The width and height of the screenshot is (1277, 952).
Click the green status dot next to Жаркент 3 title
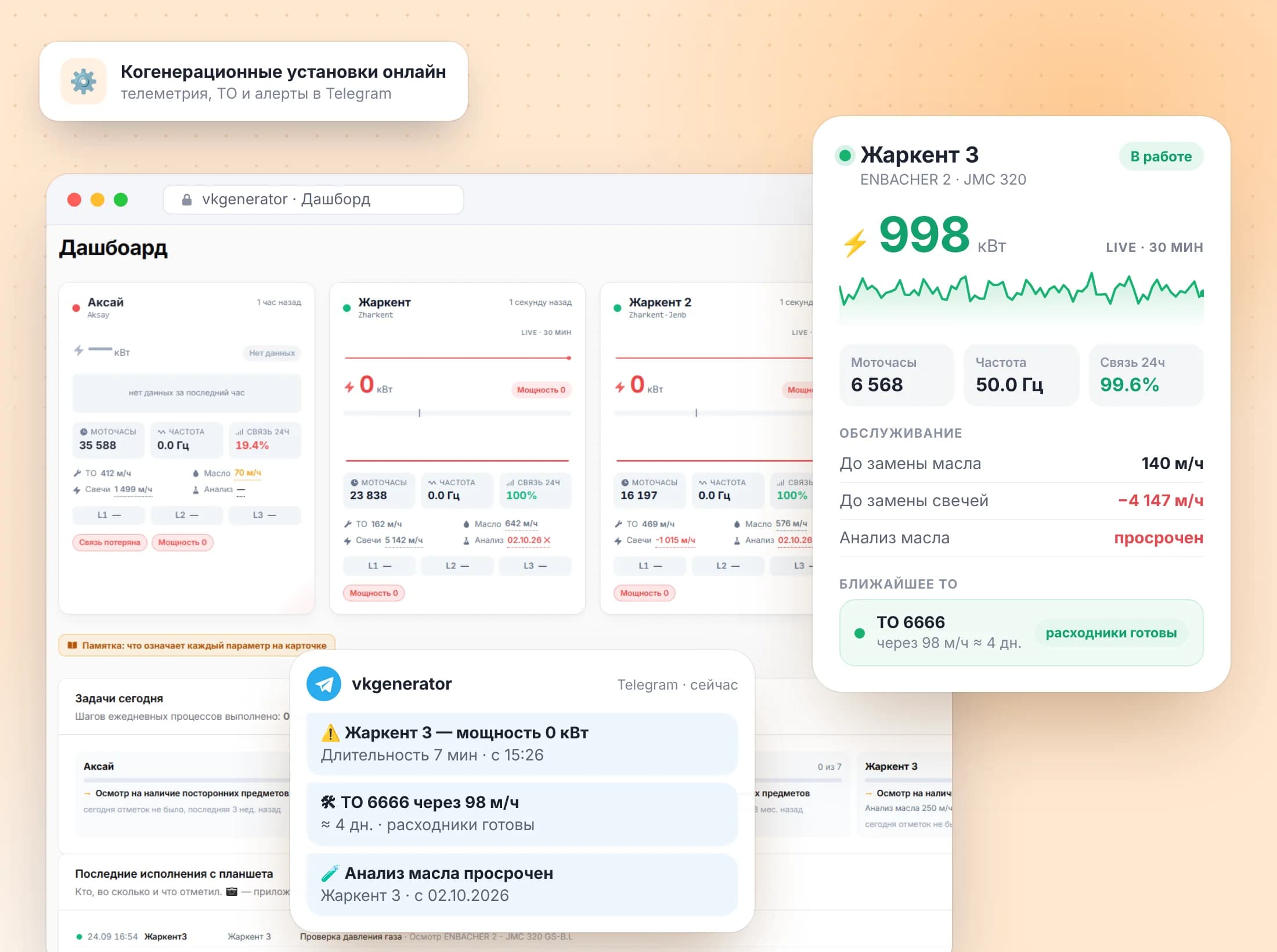(x=845, y=156)
